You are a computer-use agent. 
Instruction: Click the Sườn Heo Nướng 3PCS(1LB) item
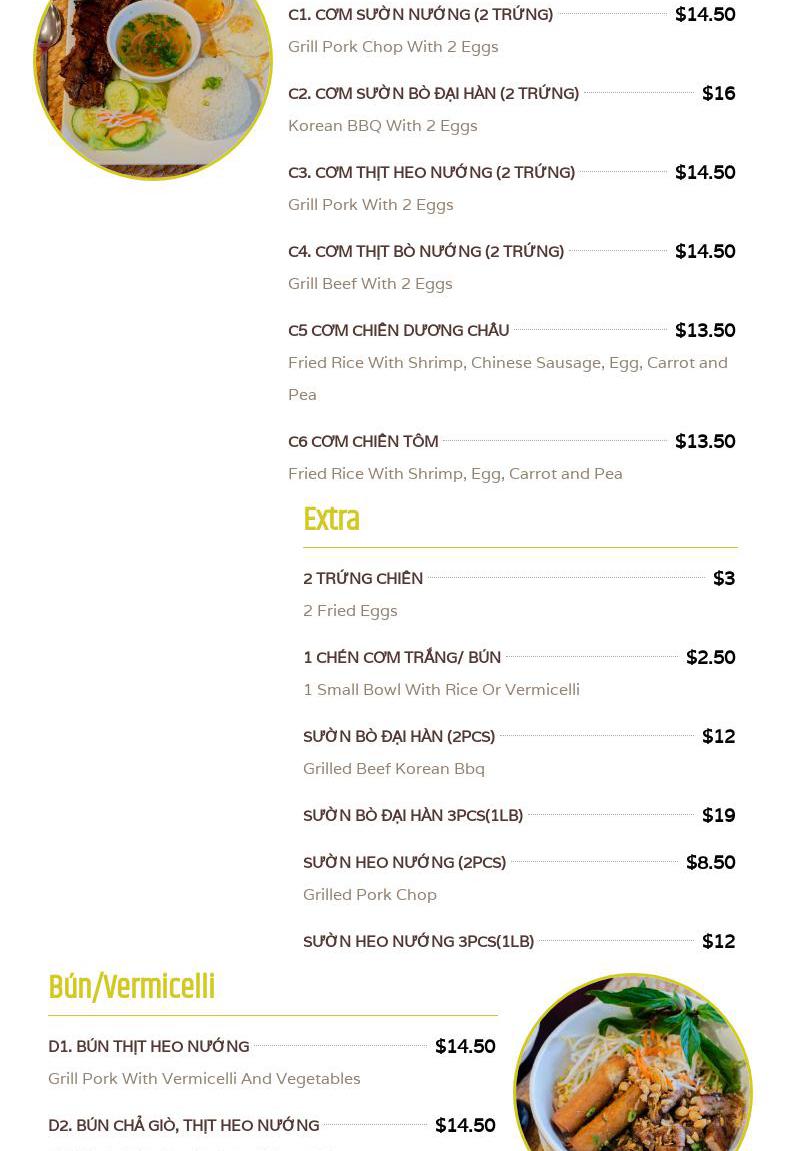coord(418,942)
